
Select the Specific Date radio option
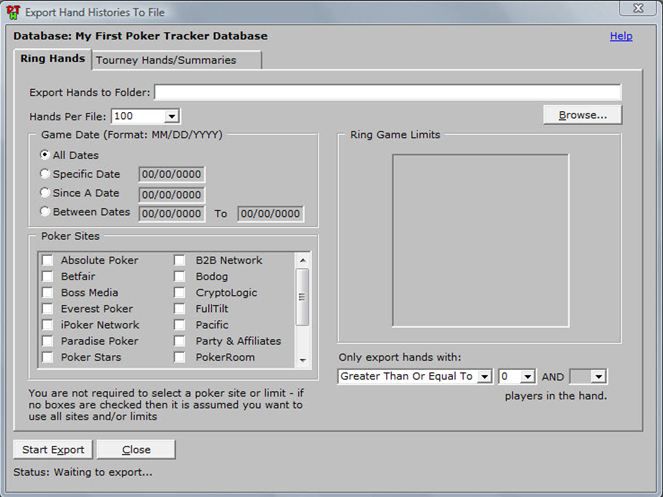pyautogui.click(x=44, y=173)
